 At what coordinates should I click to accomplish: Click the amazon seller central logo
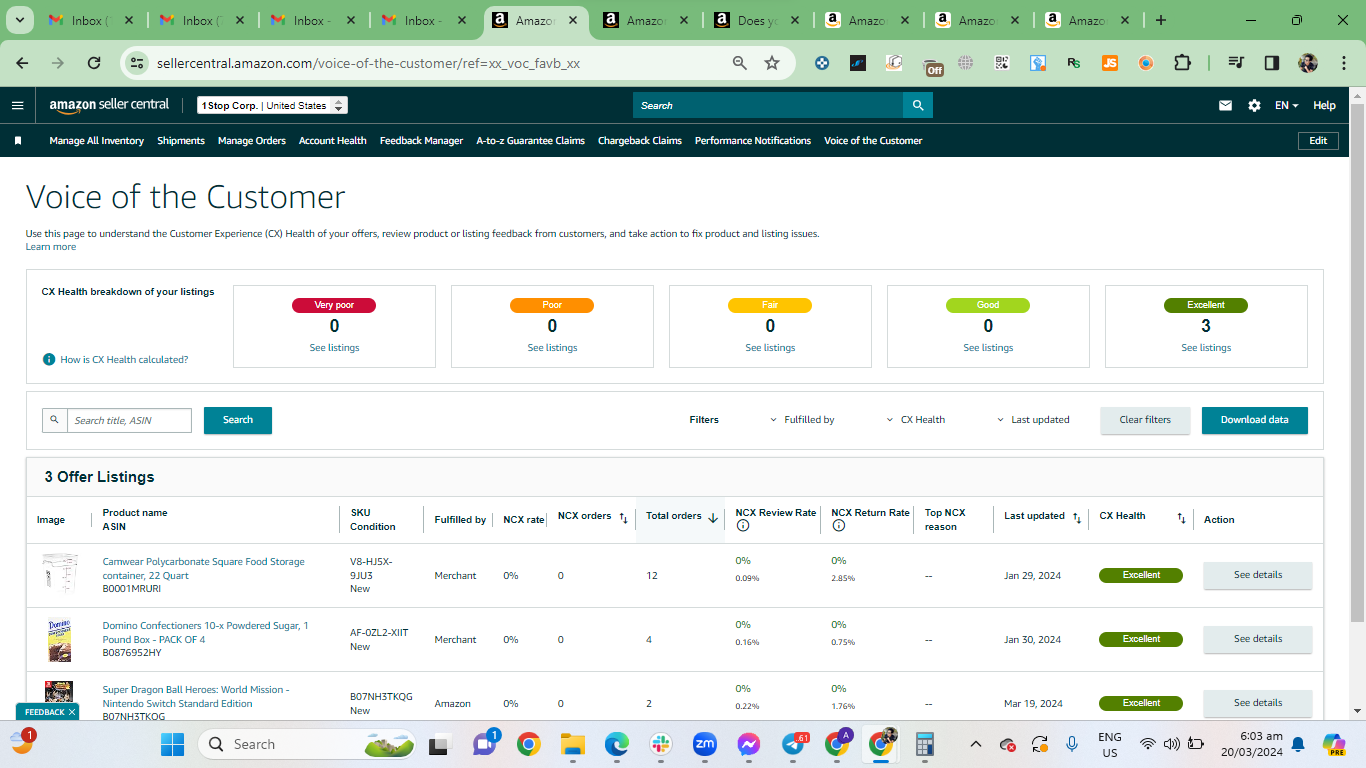coord(109,105)
